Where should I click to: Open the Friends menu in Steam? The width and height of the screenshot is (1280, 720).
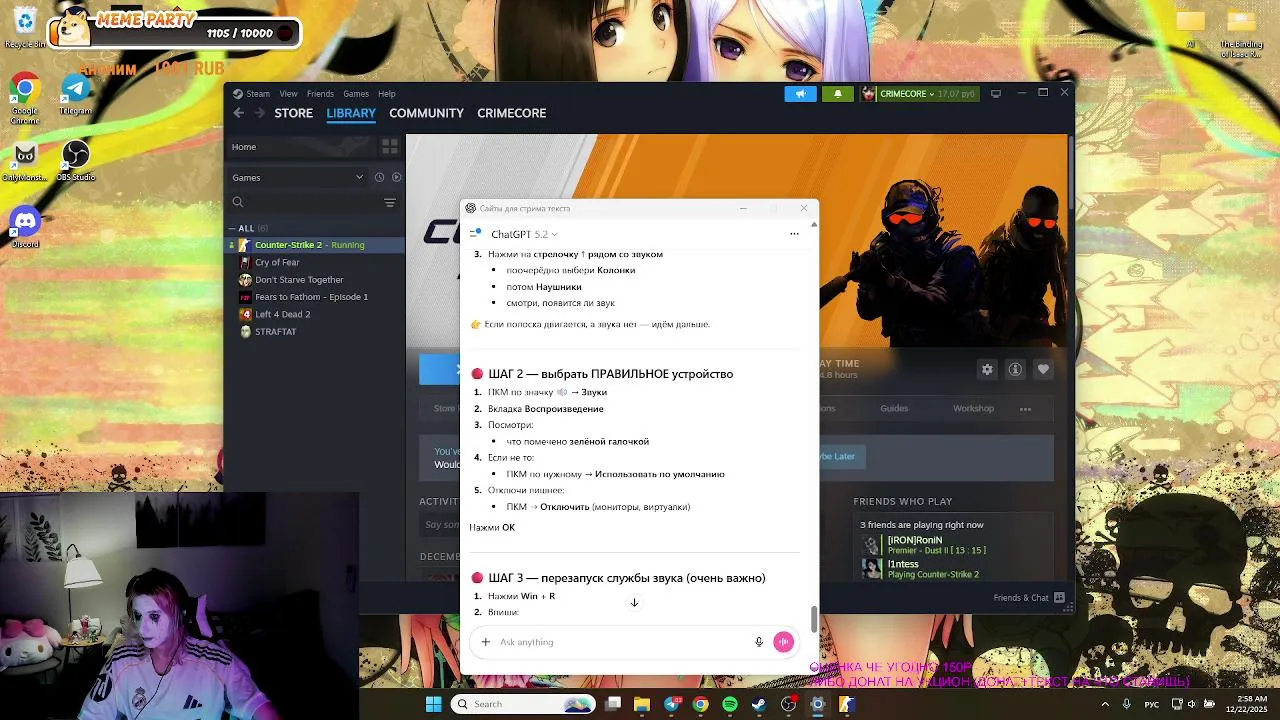[320, 94]
